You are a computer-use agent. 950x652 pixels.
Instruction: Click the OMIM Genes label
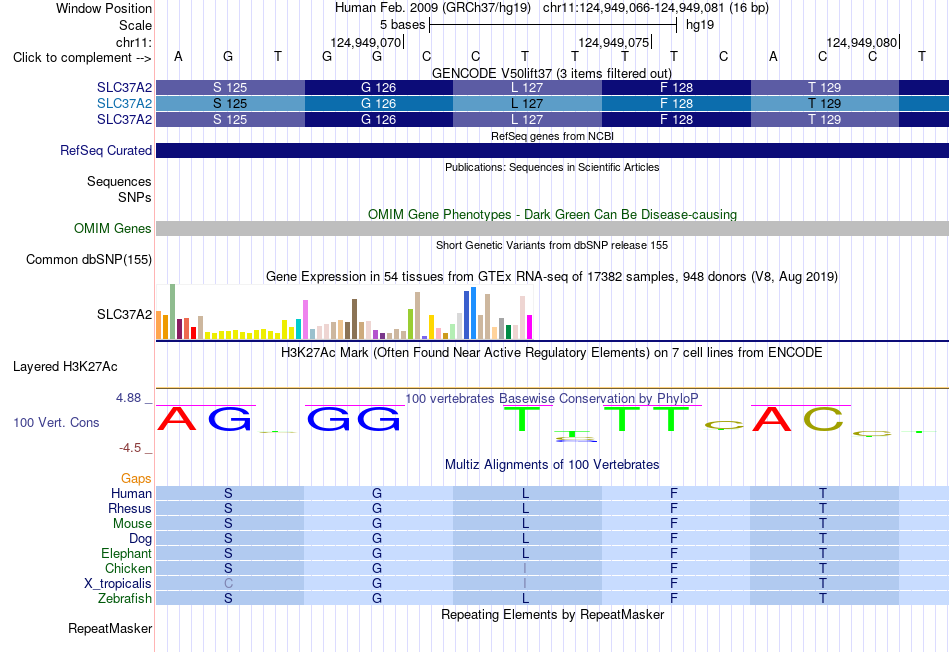tap(112, 228)
